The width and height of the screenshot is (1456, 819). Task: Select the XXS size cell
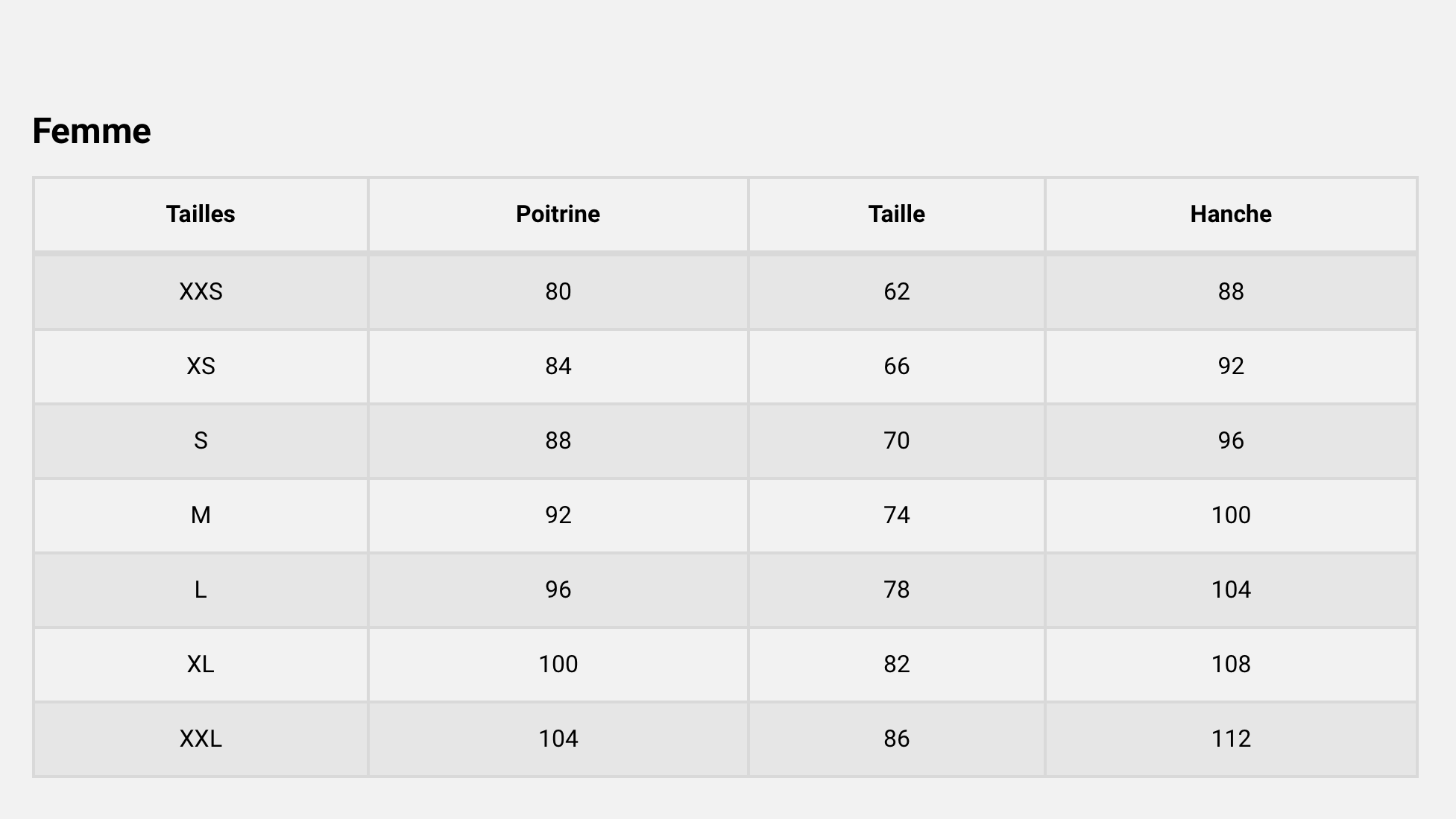[201, 291]
